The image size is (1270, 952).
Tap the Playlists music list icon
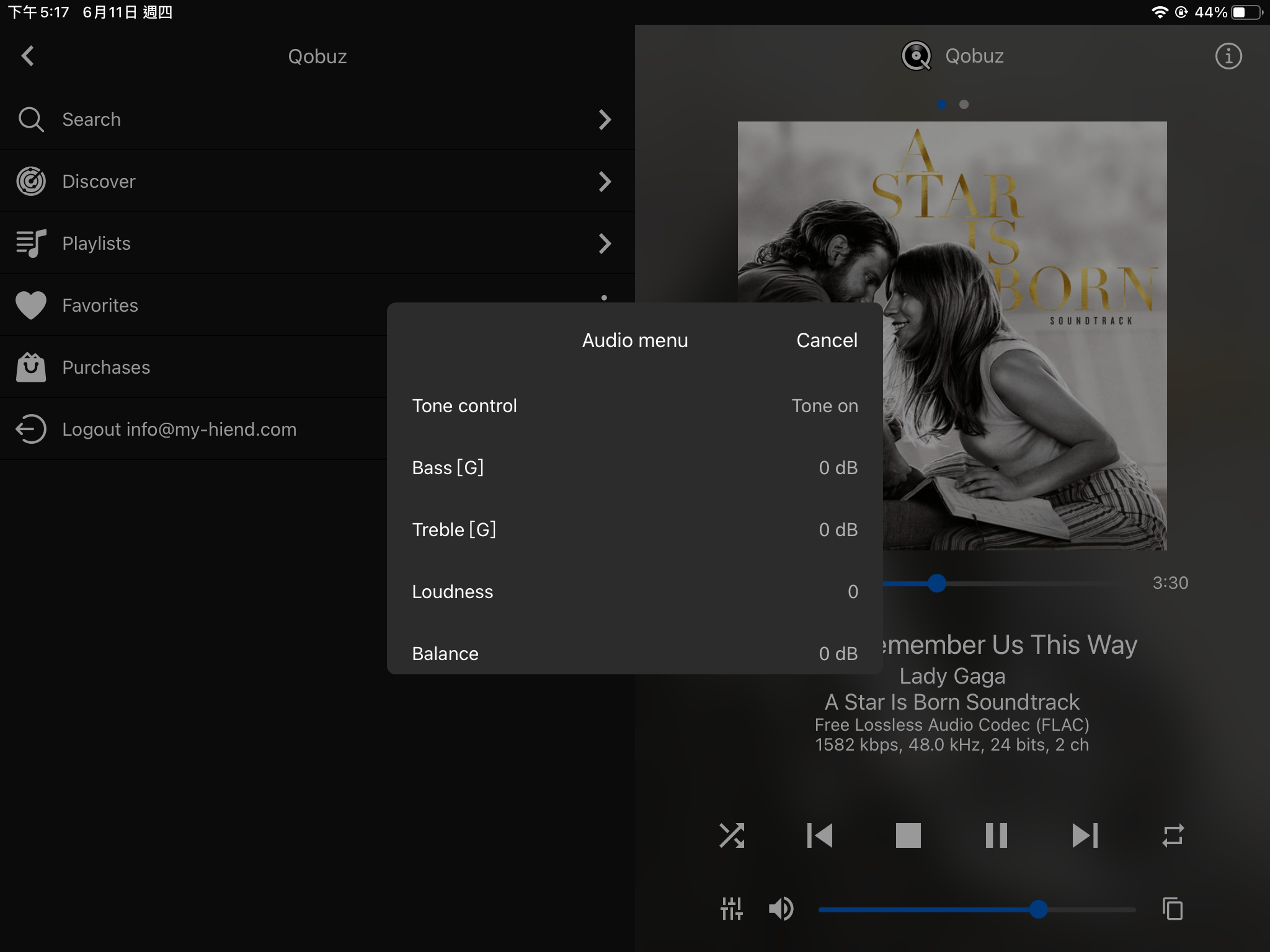pyautogui.click(x=31, y=243)
